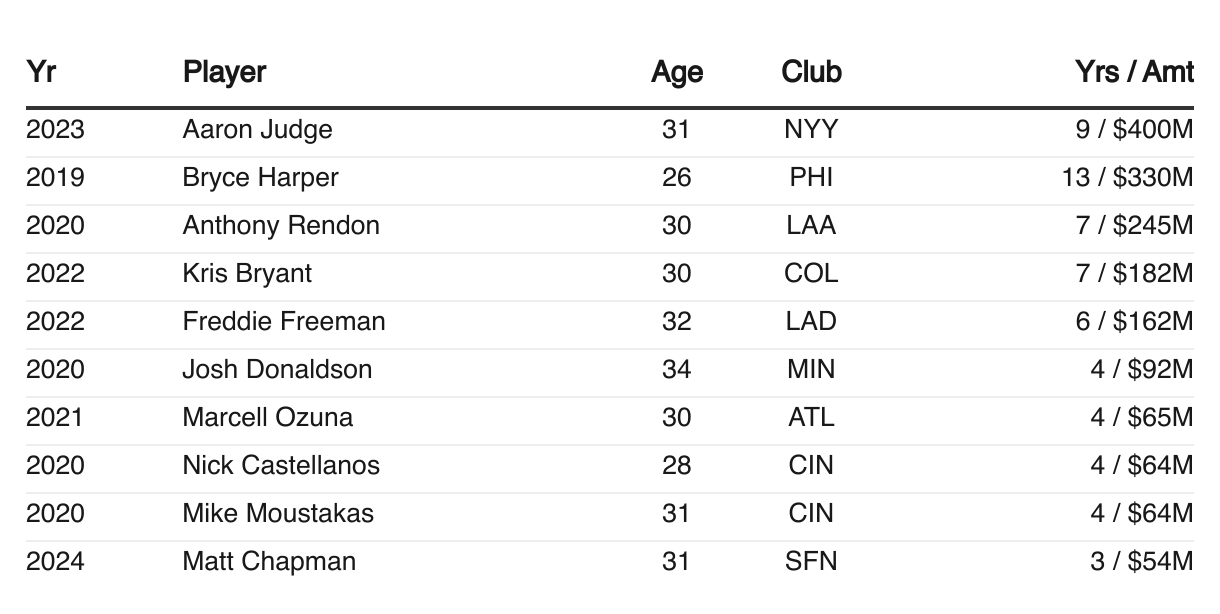1220x614 pixels.
Task: Click the NYY club cell
Action: 811,130
